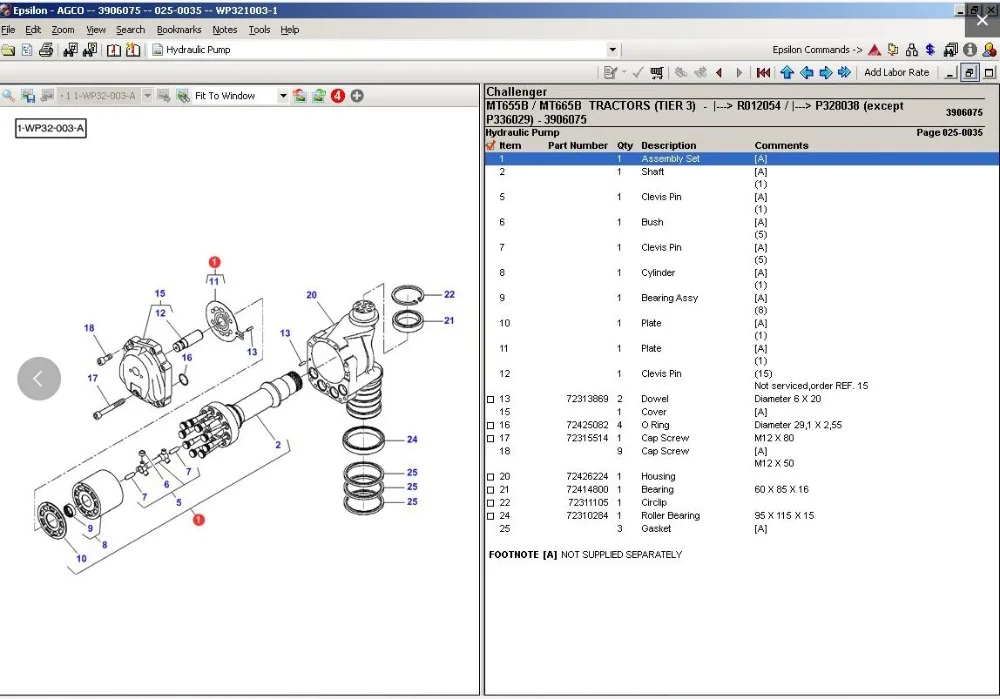Image resolution: width=1000 pixels, height=699 pixels.
Task: Click the blue double right arrow icon
Action: pos(844,73)
